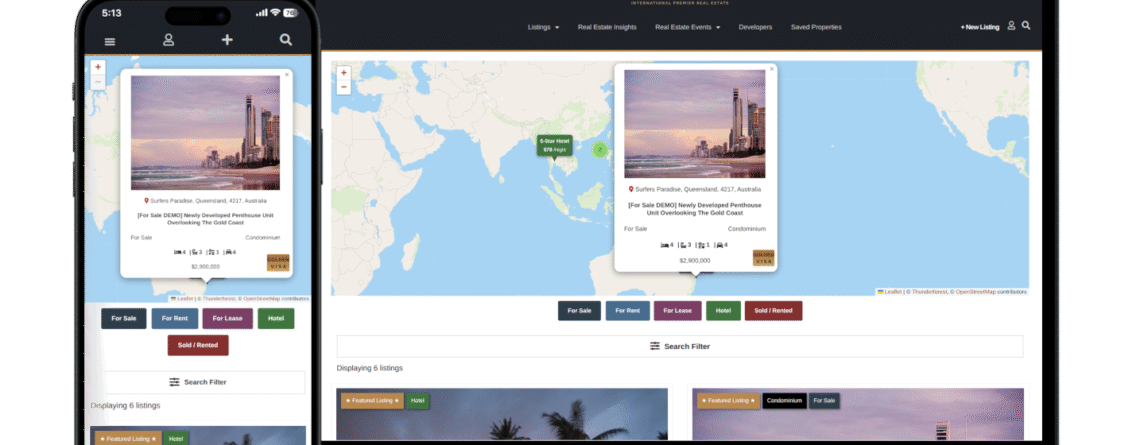Filter desktop listings by For Lease
This screenshot has height=445, width=1140.
pos(678,310)
